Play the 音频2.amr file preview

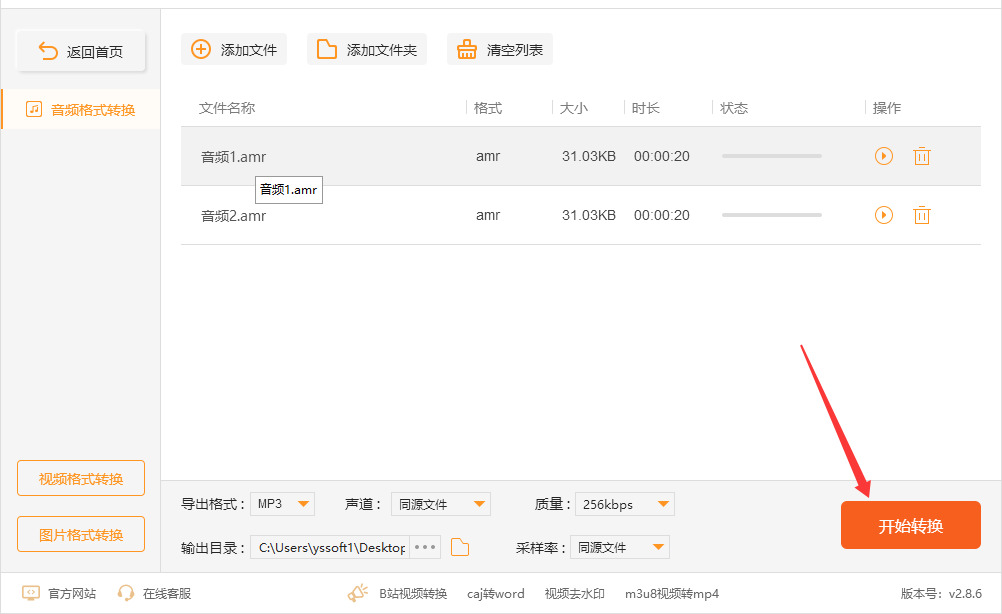click(884, 215)
